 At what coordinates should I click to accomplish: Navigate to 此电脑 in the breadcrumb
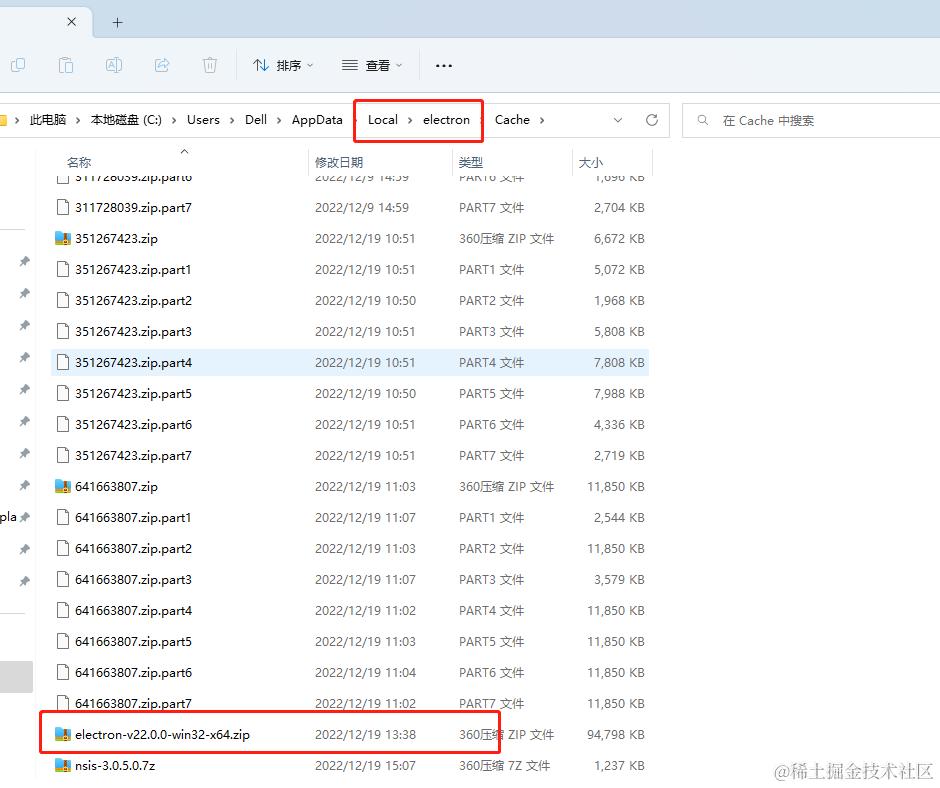tap(48, 120)
